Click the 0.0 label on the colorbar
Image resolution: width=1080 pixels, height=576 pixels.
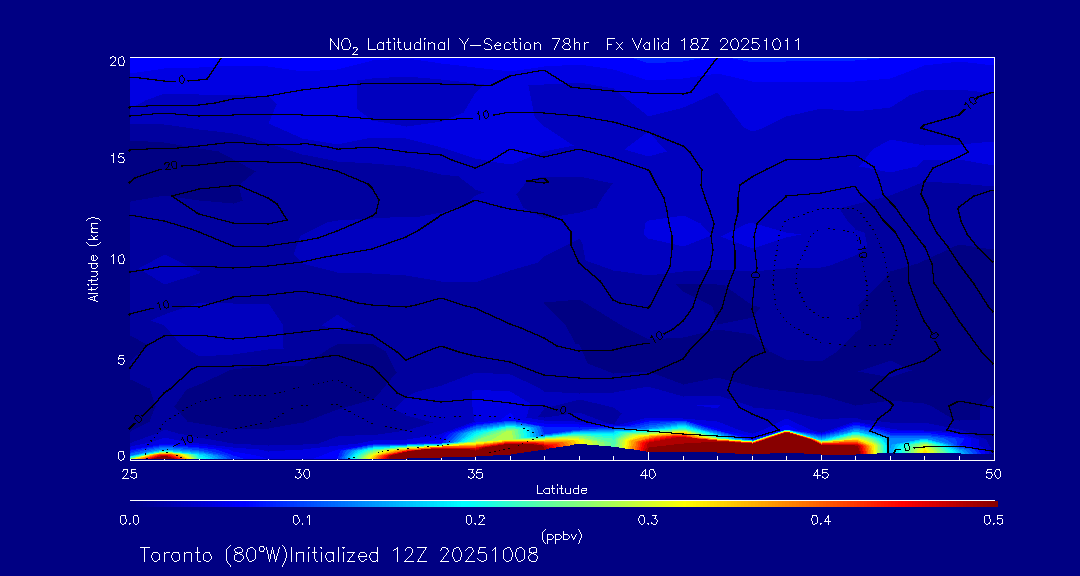pyautogui.click(x=130, y=520)
